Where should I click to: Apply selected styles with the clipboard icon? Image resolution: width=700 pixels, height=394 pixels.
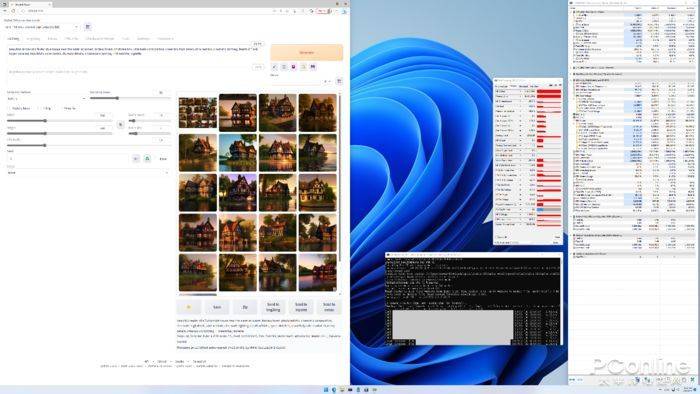(x=303, y=67)
